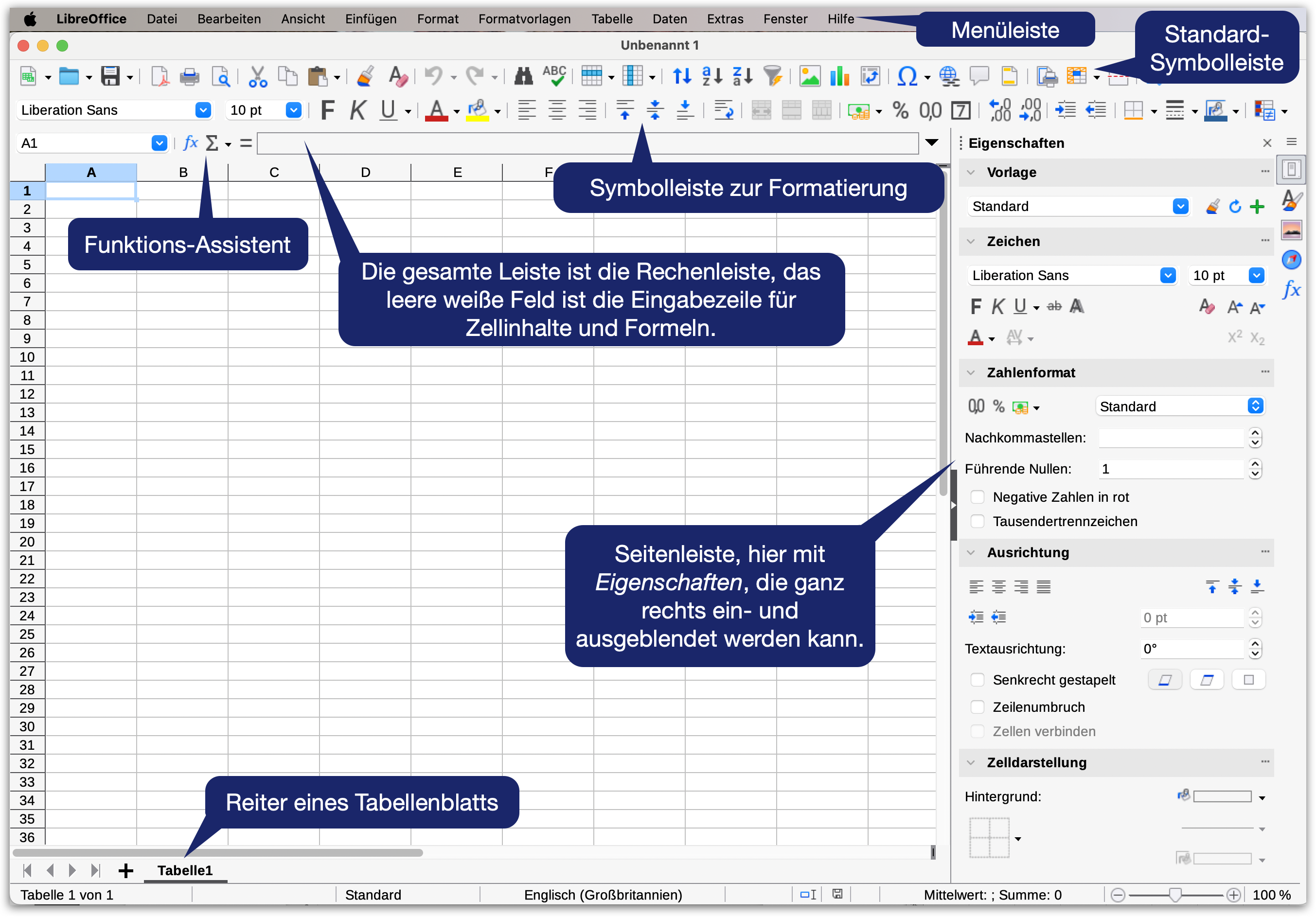The width and height of the screenshot is (1316, 917).
Task: Enable the Zeilenumbruch checkbox
Action: pyautogui.click(x=977, y=706)
